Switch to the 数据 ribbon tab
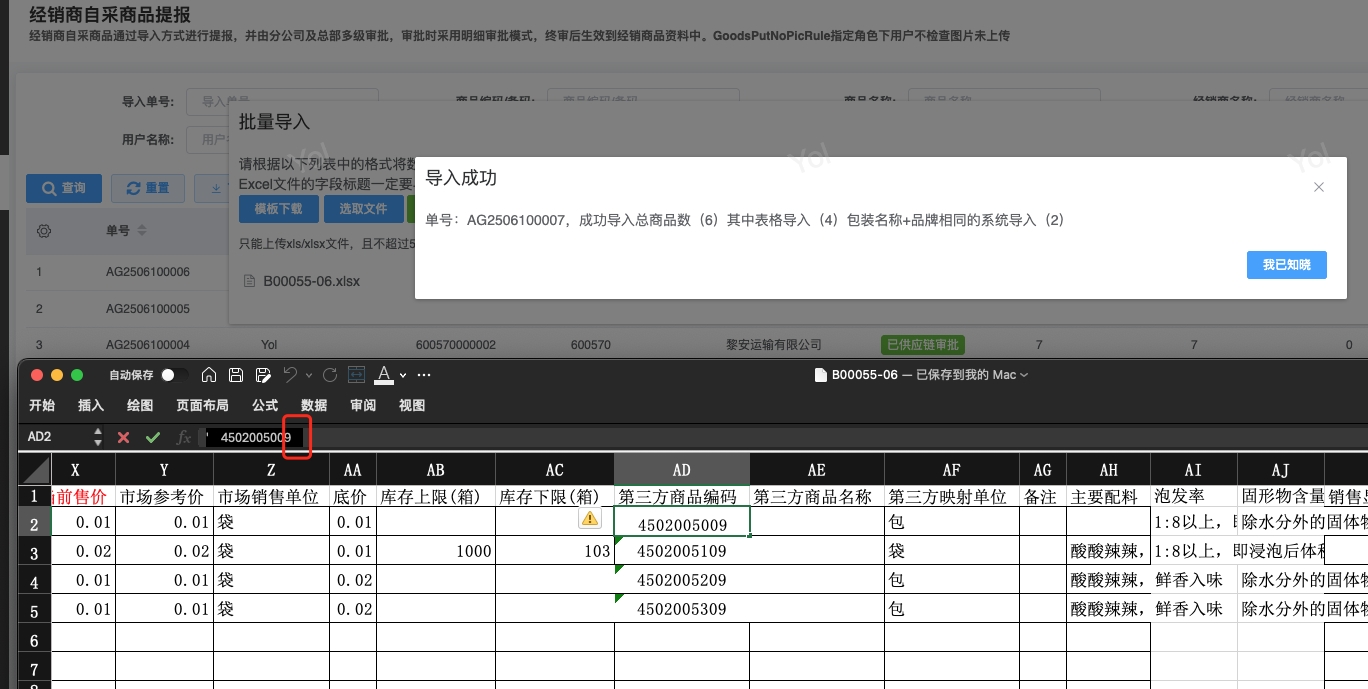1368x689 pixels. point(314,405)
